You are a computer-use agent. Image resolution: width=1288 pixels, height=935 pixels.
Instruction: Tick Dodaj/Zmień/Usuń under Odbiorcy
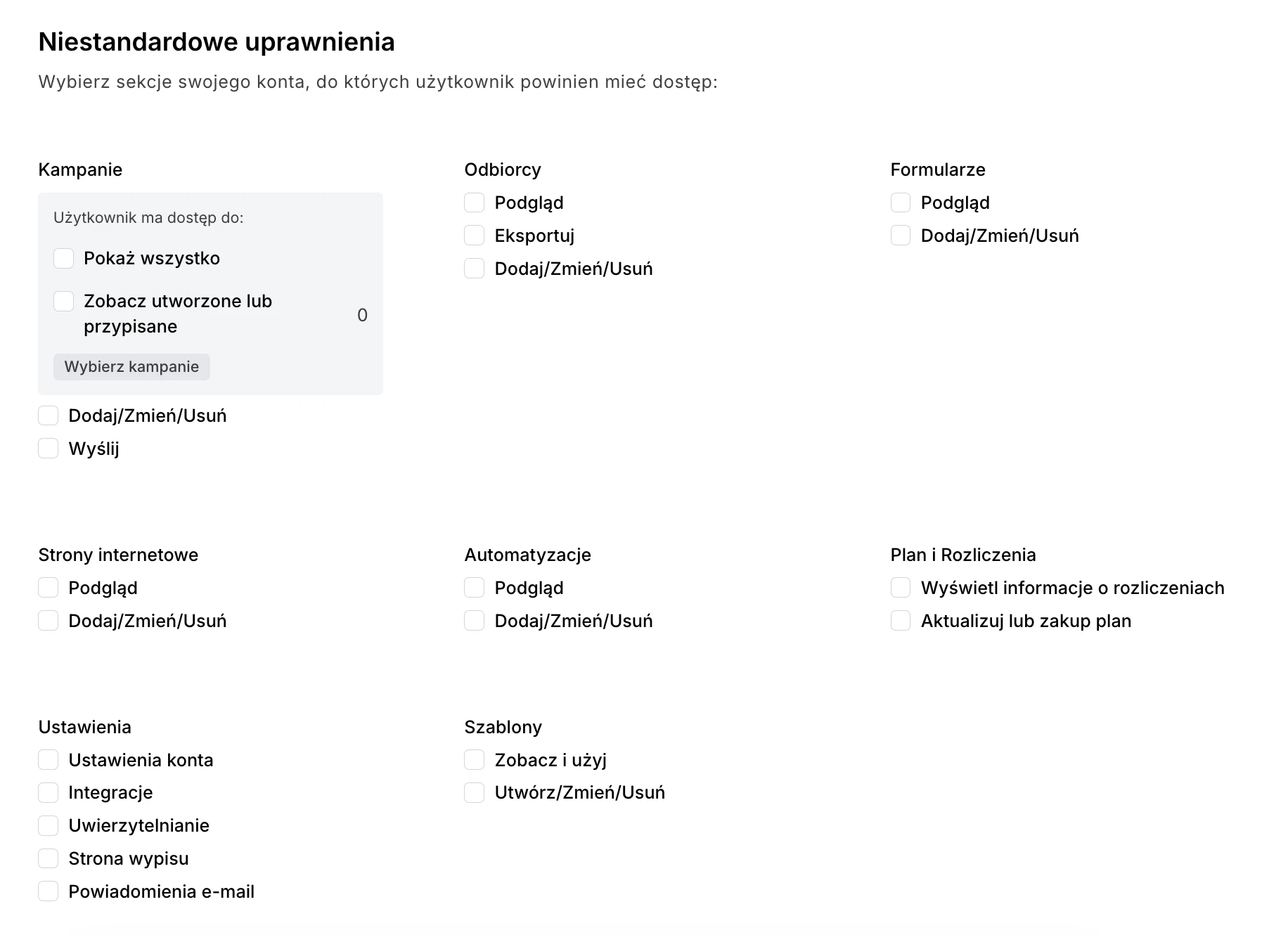(x=475, y=269)
